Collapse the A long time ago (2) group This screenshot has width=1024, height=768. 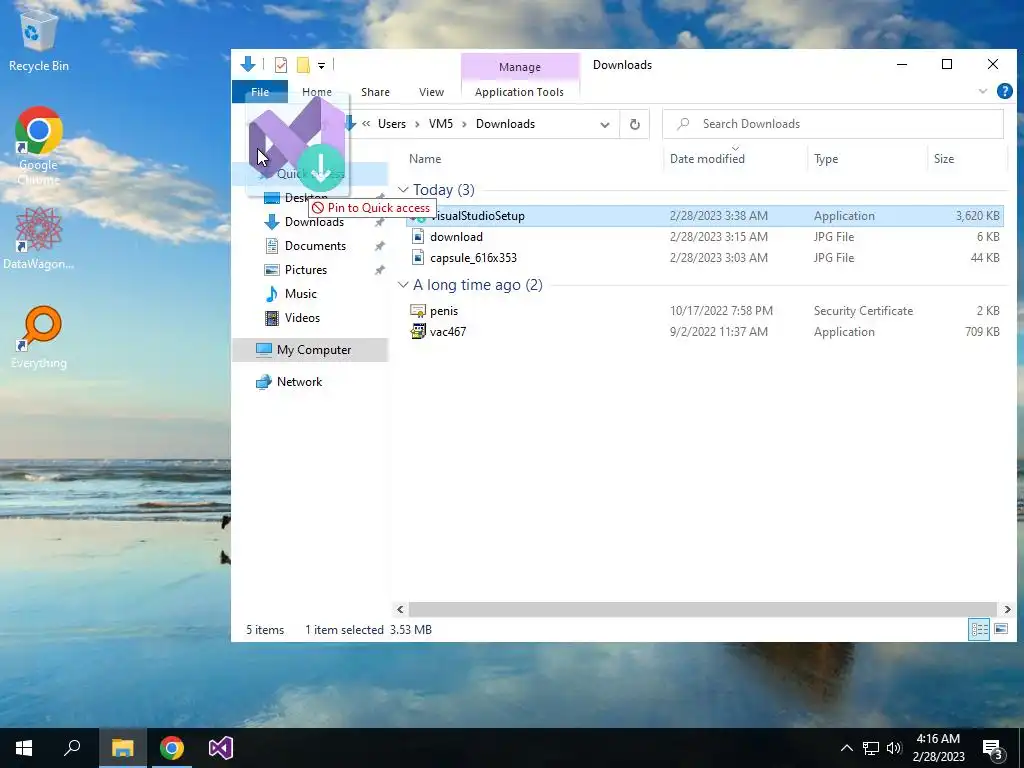tap(403, 285)
